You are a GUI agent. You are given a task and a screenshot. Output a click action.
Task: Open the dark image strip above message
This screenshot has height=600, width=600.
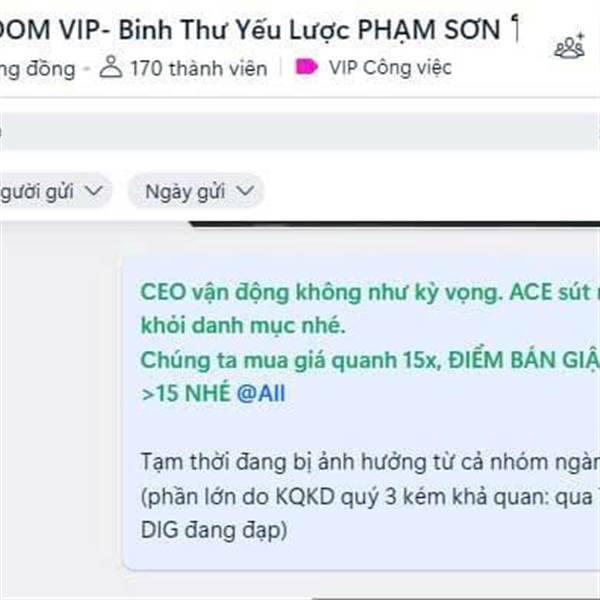click(395, 224)
